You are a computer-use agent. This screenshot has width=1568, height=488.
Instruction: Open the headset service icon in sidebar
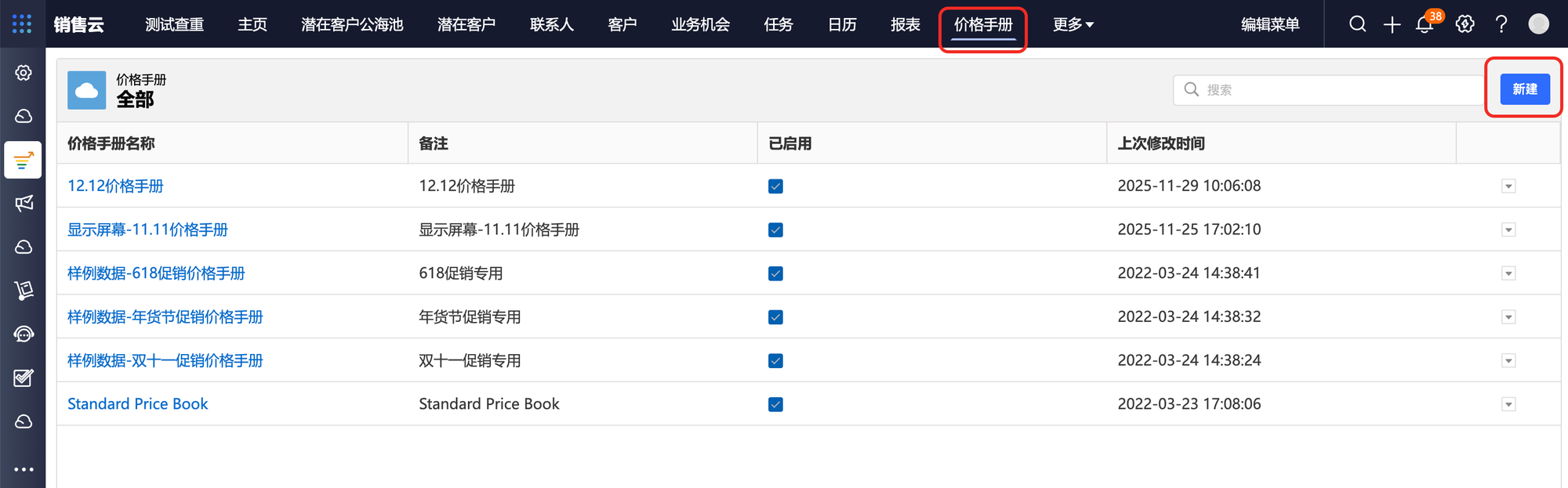coord(24,334)
